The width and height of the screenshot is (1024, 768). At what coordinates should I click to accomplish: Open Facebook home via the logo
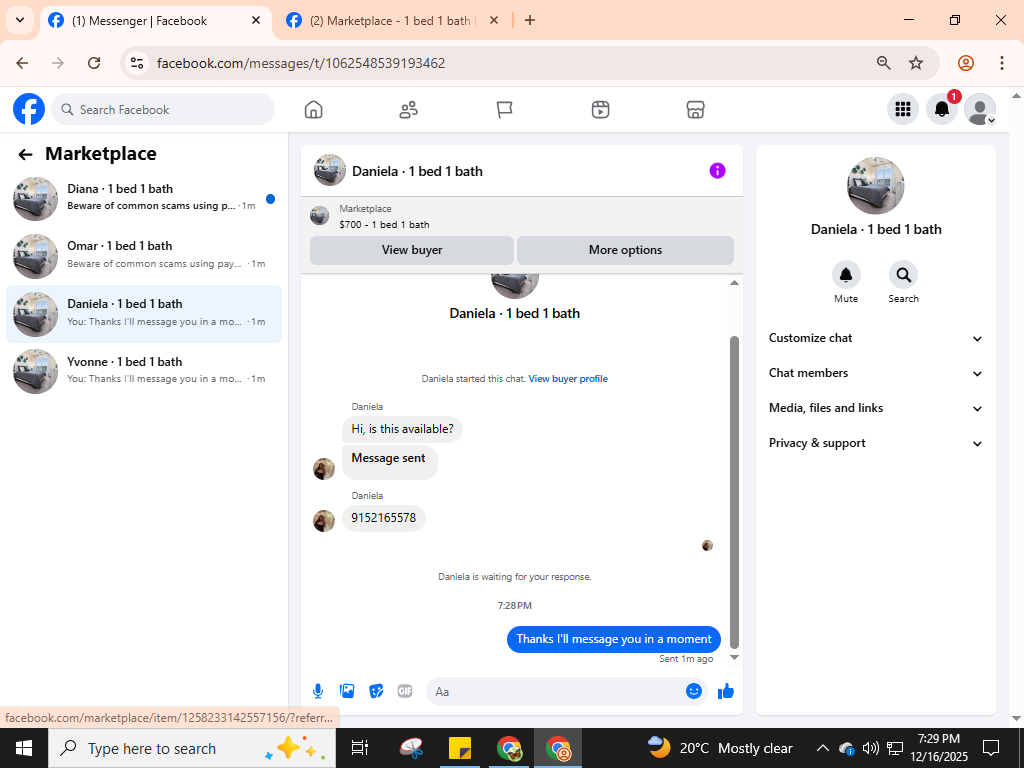click(x=29, y=109)
